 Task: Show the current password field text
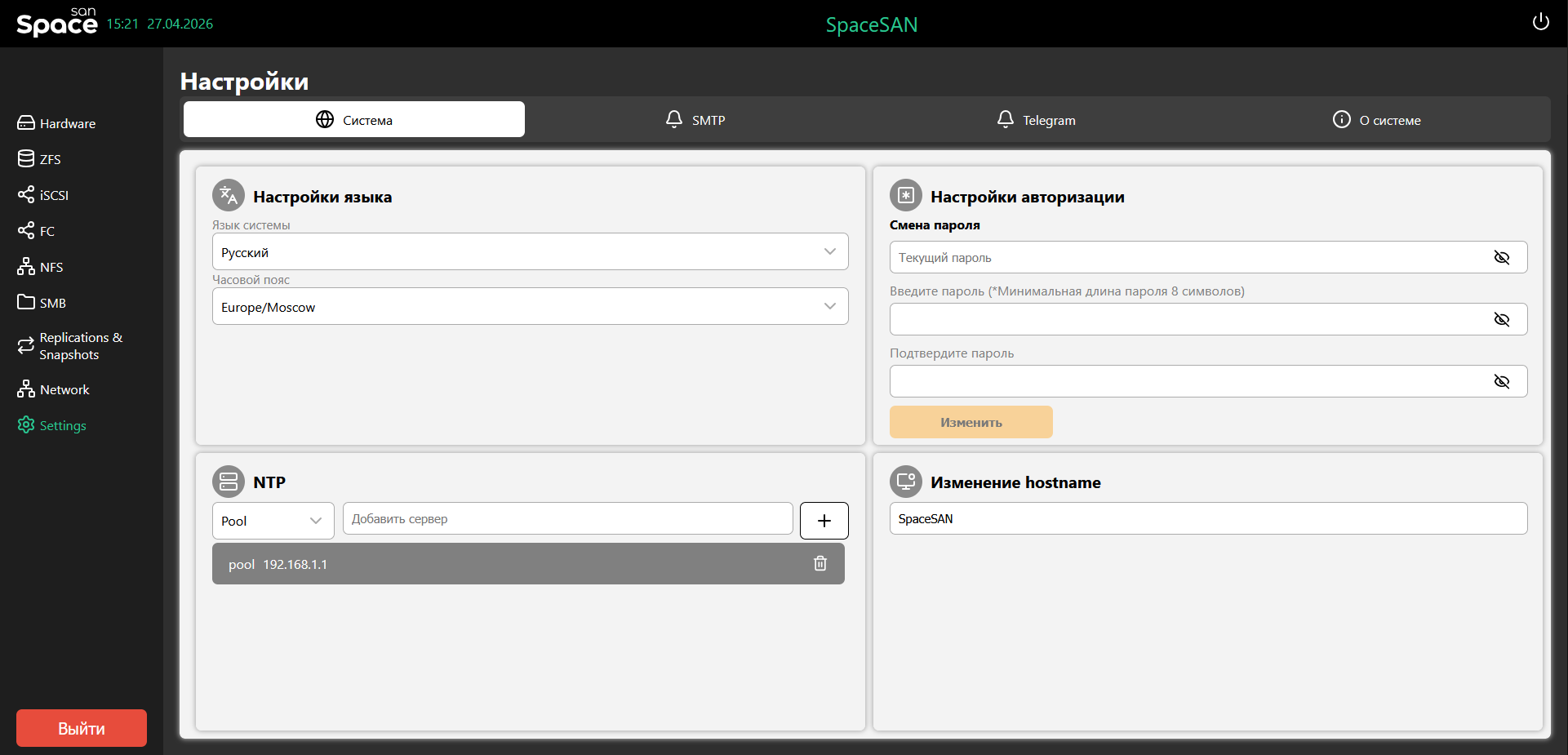1501,258
